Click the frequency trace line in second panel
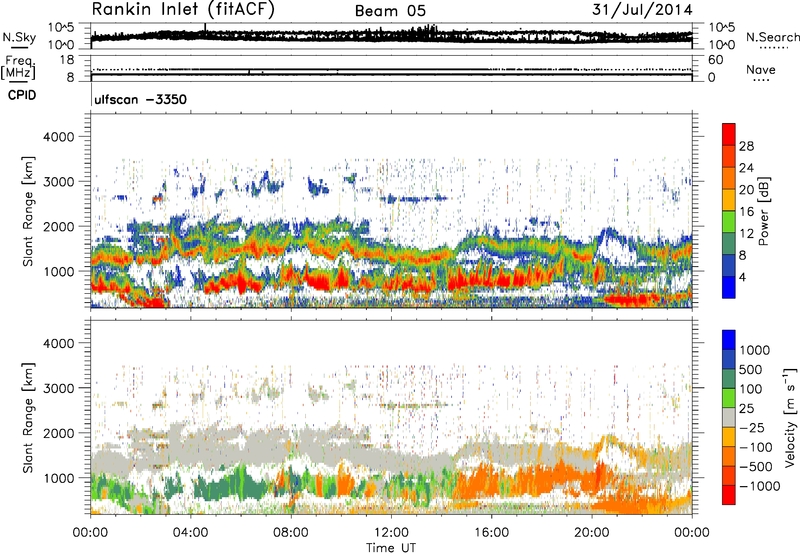800x554 pixels. pyautogui.click(x=391, y=75)
